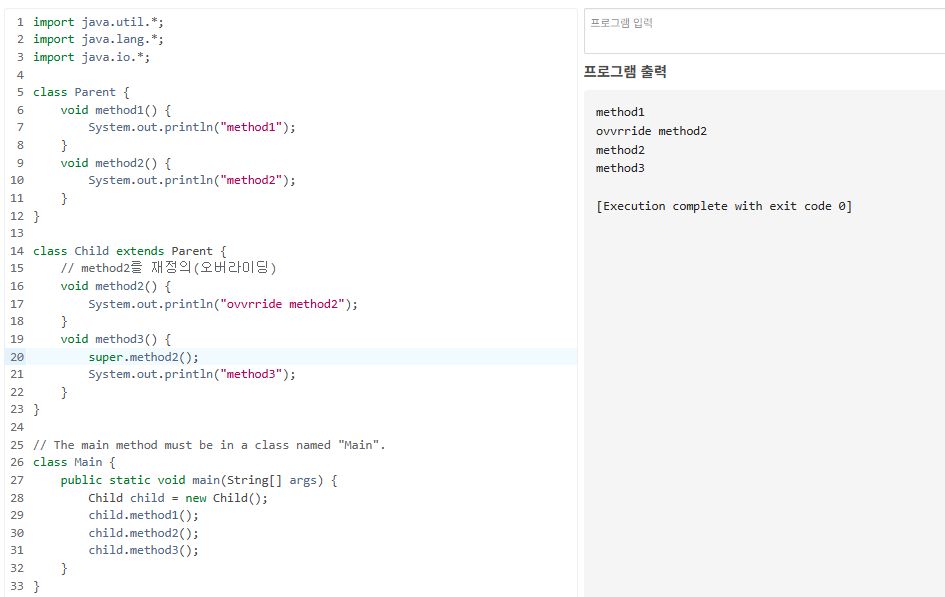945x597 pixels.
Task: Click the comment 'The main method must be in a class named Main'
Action: click(x=209, y=445)
